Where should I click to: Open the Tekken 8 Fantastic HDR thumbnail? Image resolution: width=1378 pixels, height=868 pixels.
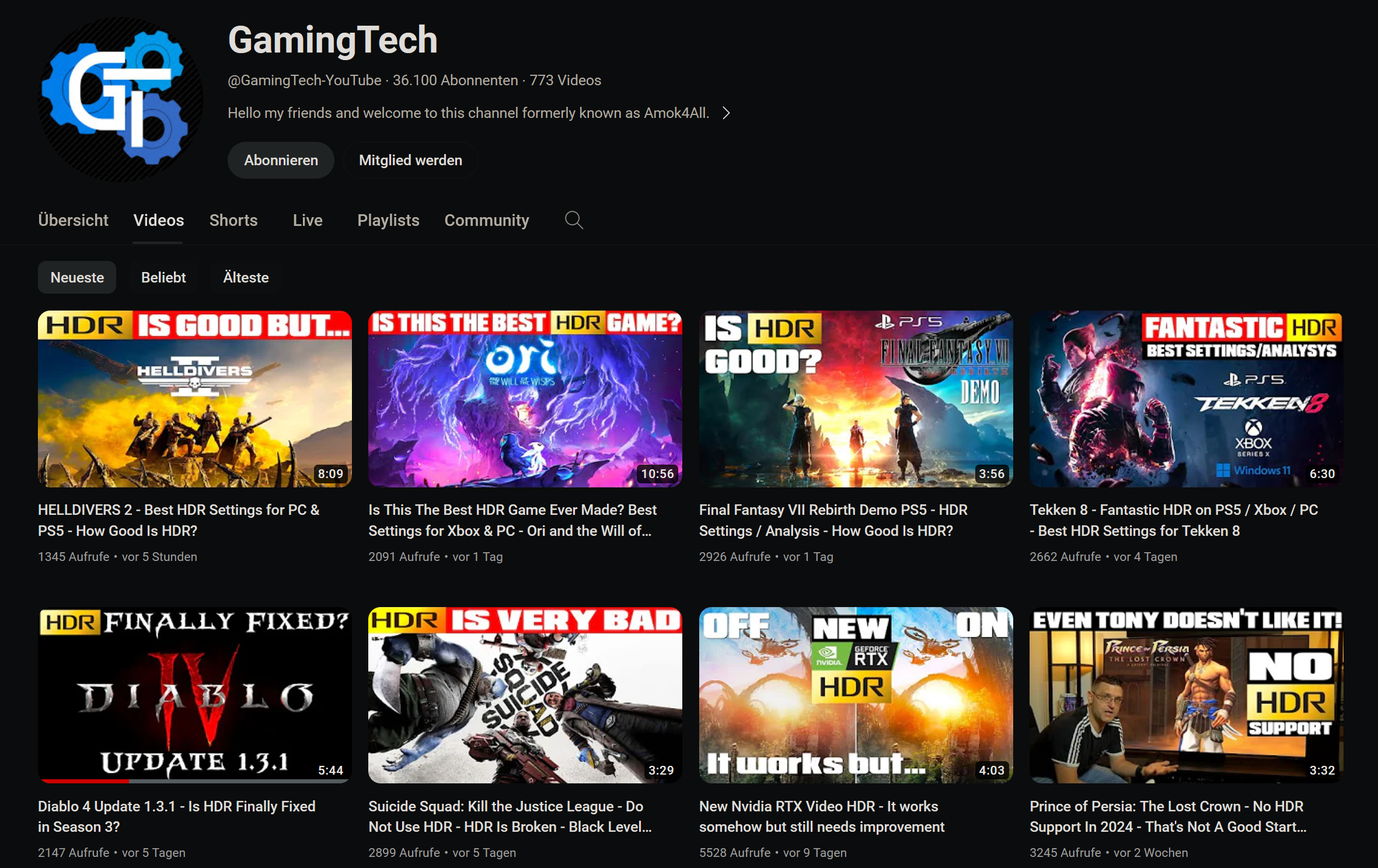click(1186, 399)
